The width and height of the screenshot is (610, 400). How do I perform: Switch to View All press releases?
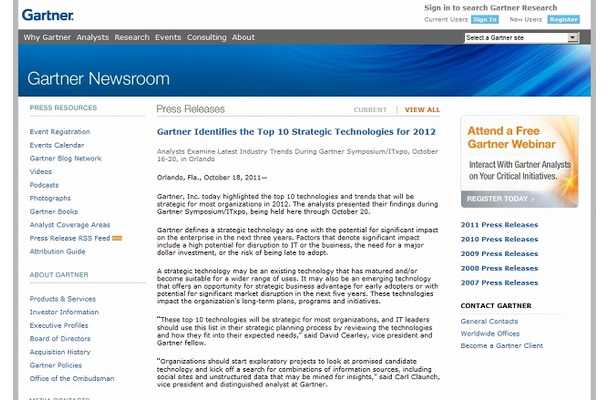[422, 110]
